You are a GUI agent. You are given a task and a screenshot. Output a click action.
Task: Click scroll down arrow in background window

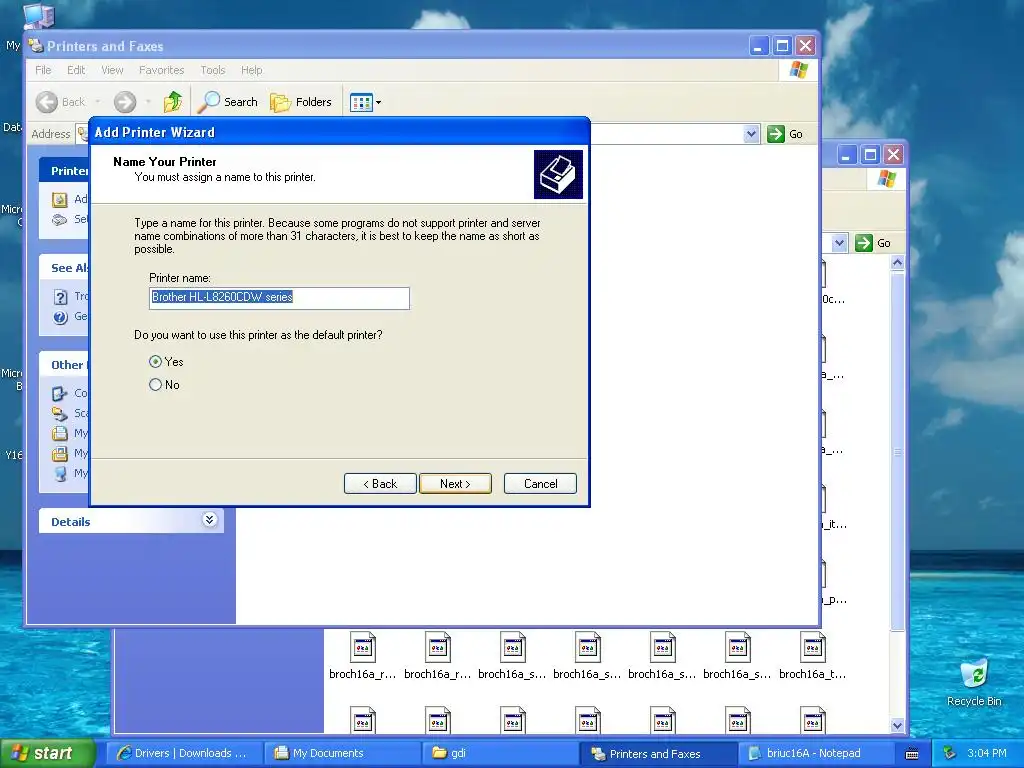[x=897, y=726]
